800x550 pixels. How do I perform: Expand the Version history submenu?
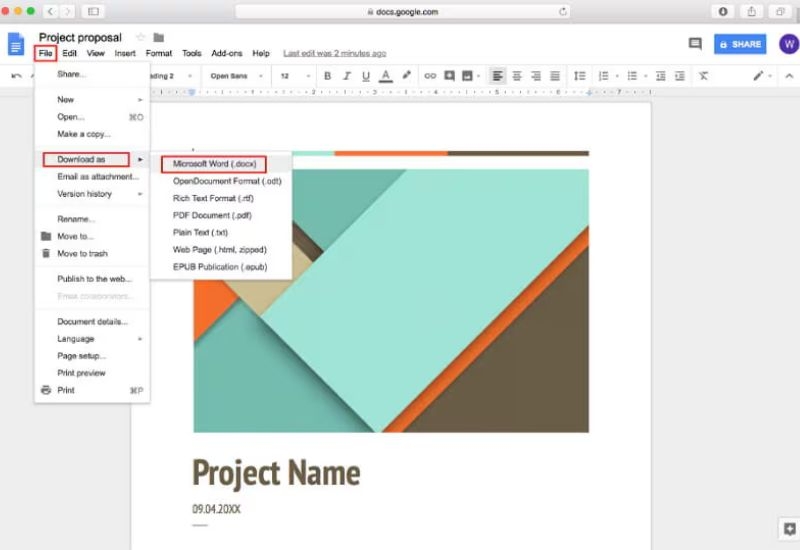tap(92, 194)
